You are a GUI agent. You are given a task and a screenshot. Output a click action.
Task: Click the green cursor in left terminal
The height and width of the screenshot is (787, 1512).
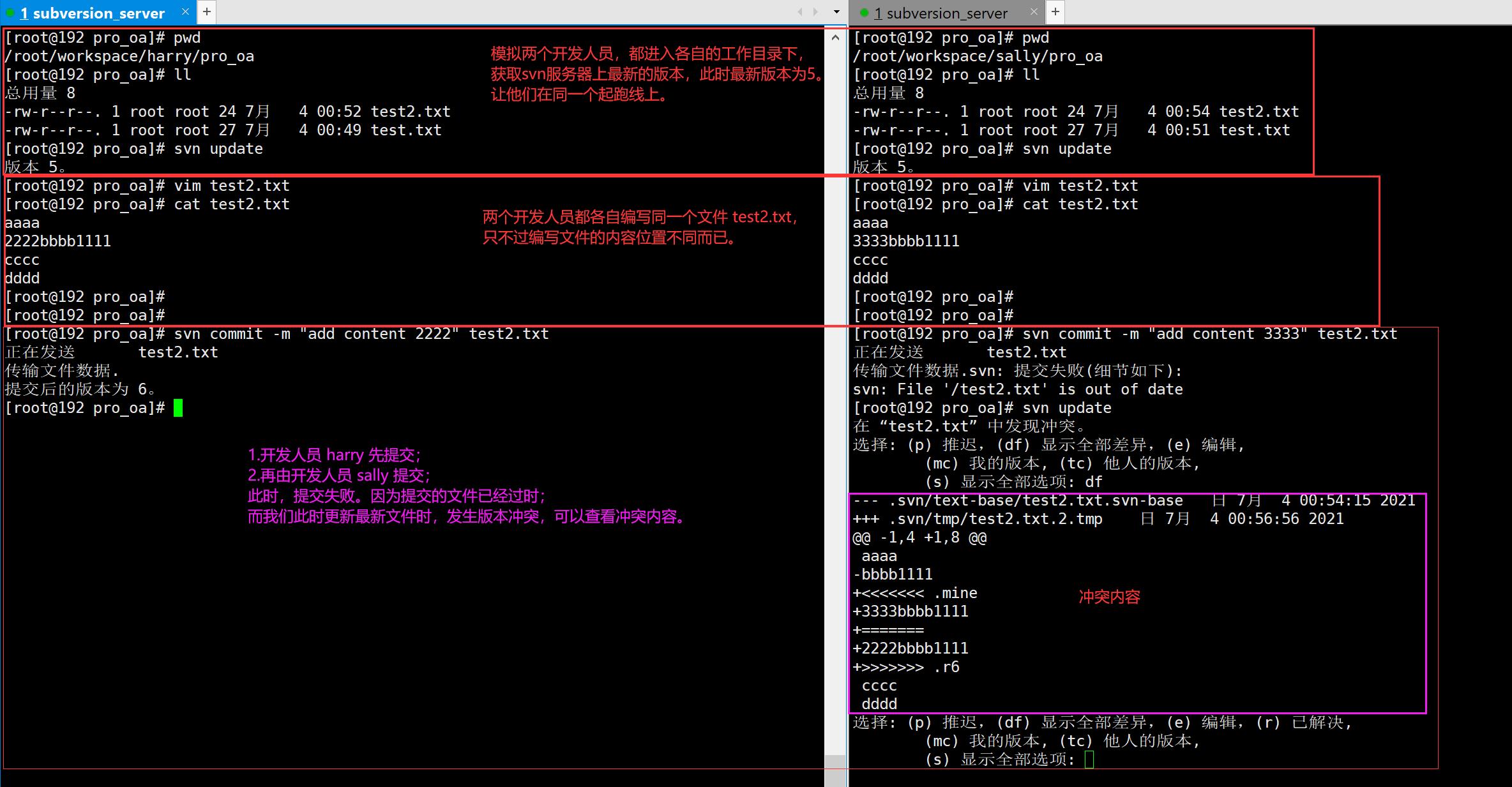coord(178,408)
